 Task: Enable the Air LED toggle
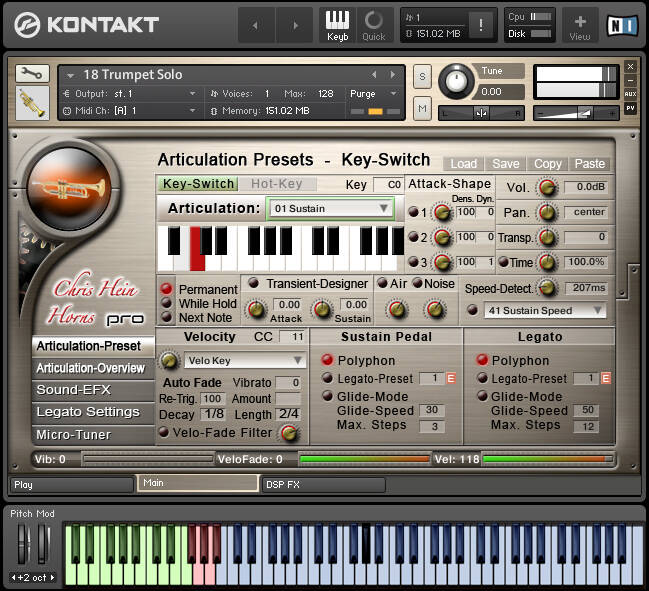pyautogui.click(x=382, y=283)
